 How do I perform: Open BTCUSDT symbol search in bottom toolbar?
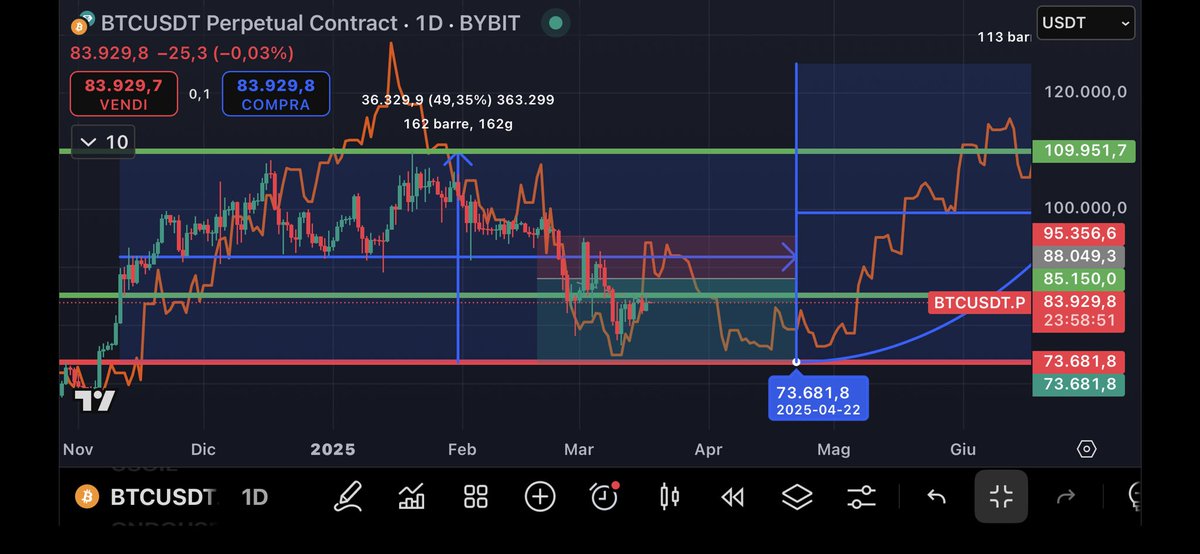(162, 497)
